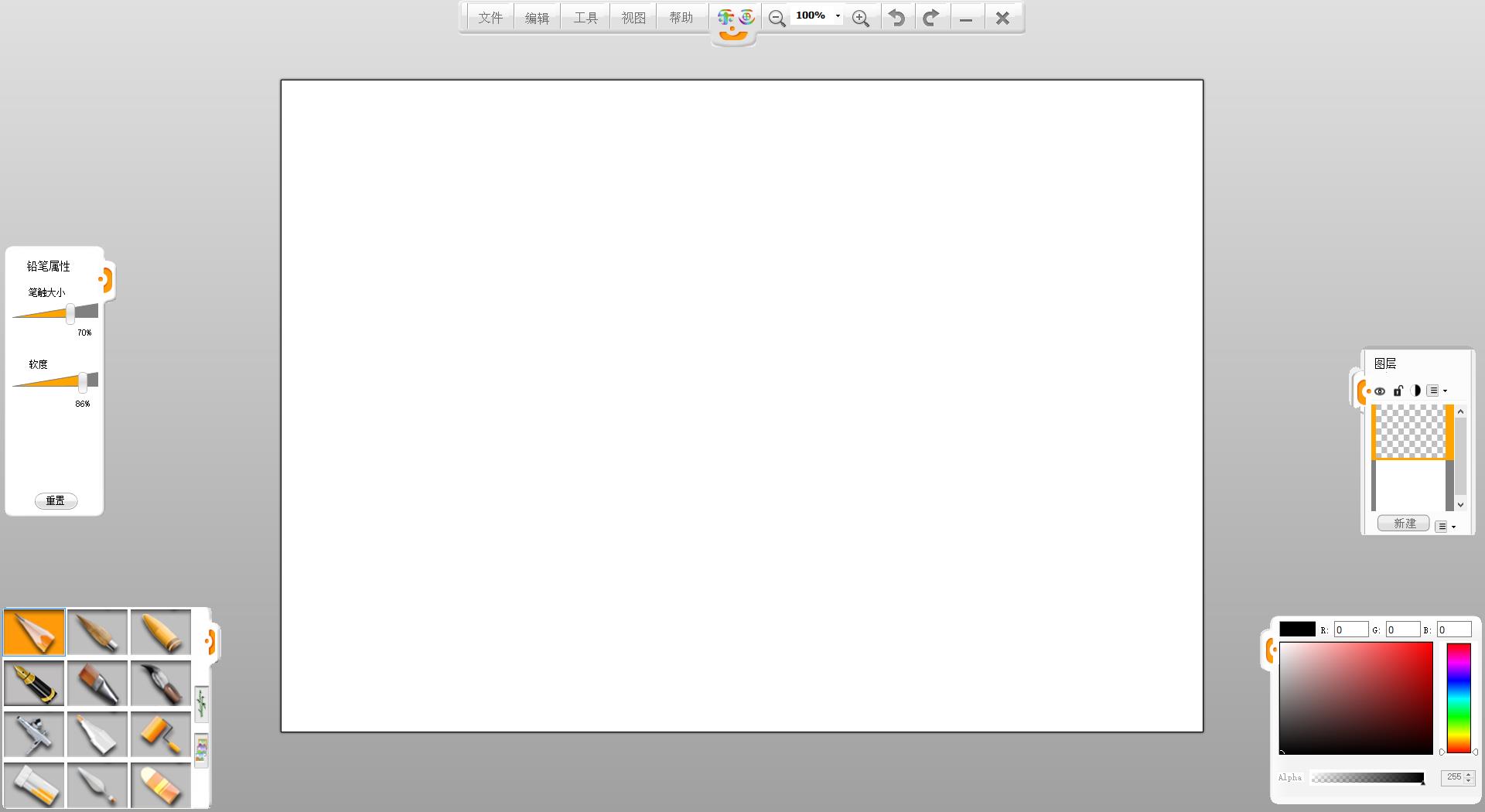Toggle layer visibility eye icon

[1379, 391]
